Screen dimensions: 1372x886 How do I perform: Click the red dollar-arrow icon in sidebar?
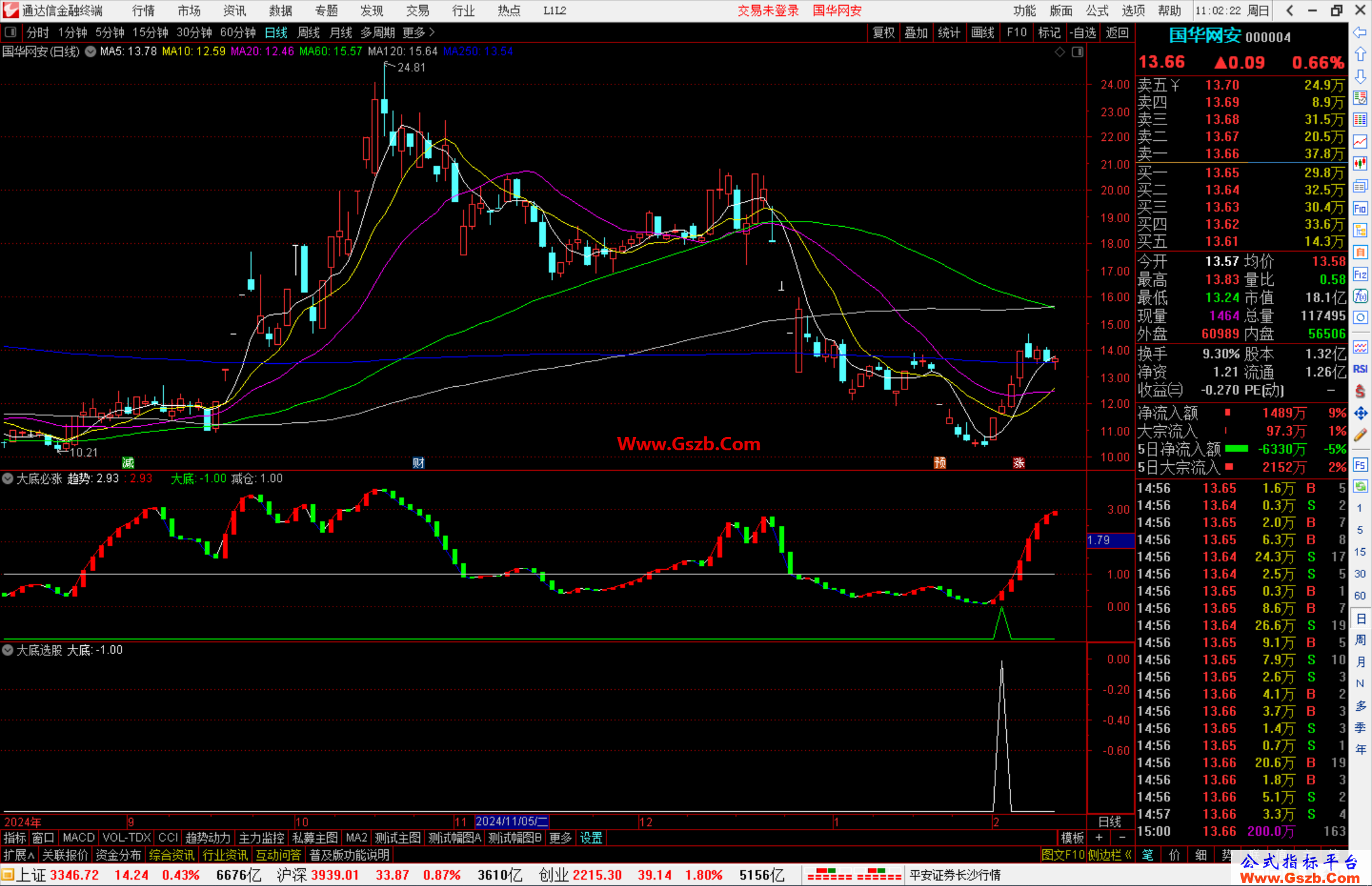(1360, 391)
